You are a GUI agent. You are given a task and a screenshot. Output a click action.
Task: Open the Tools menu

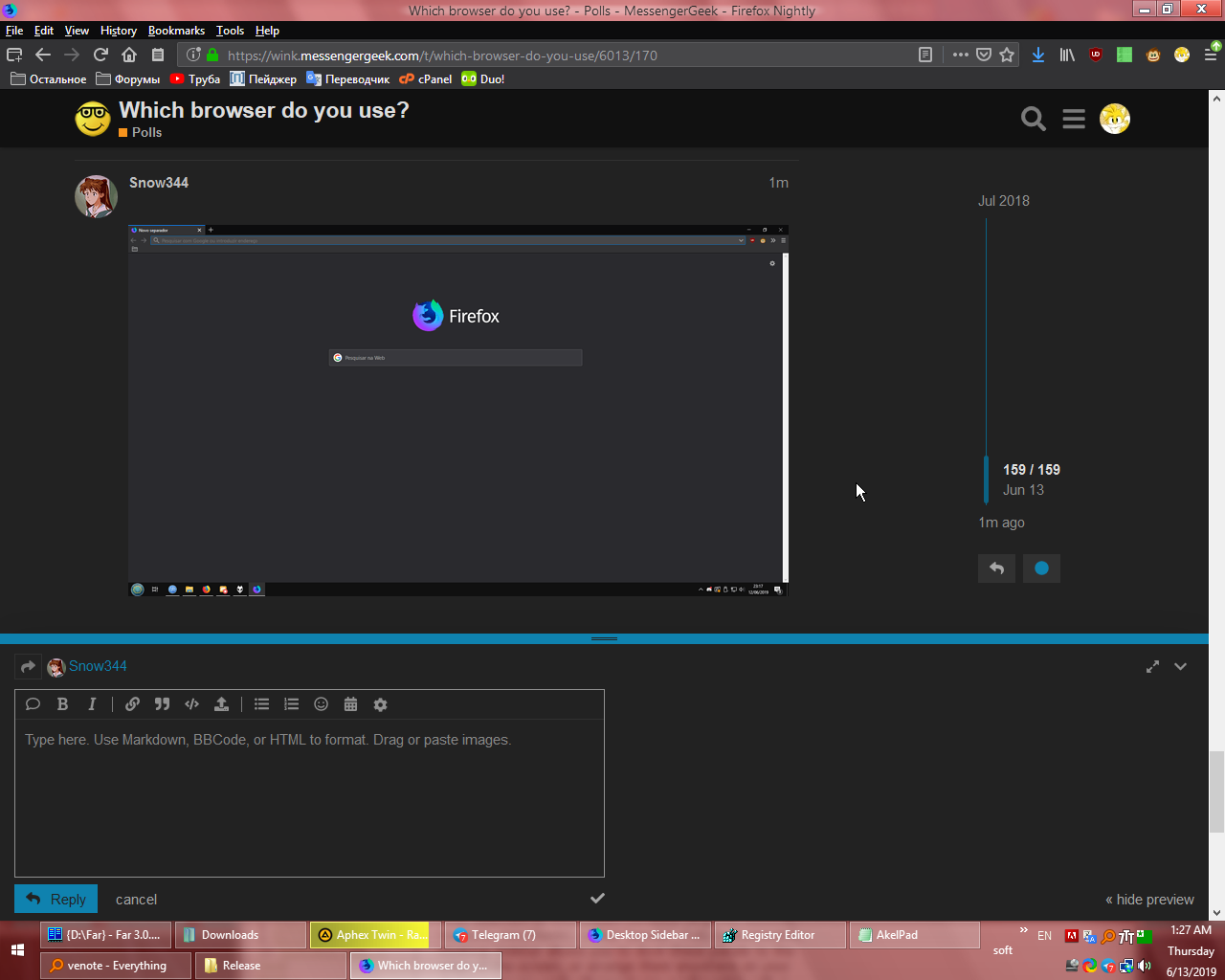point(230,31)
